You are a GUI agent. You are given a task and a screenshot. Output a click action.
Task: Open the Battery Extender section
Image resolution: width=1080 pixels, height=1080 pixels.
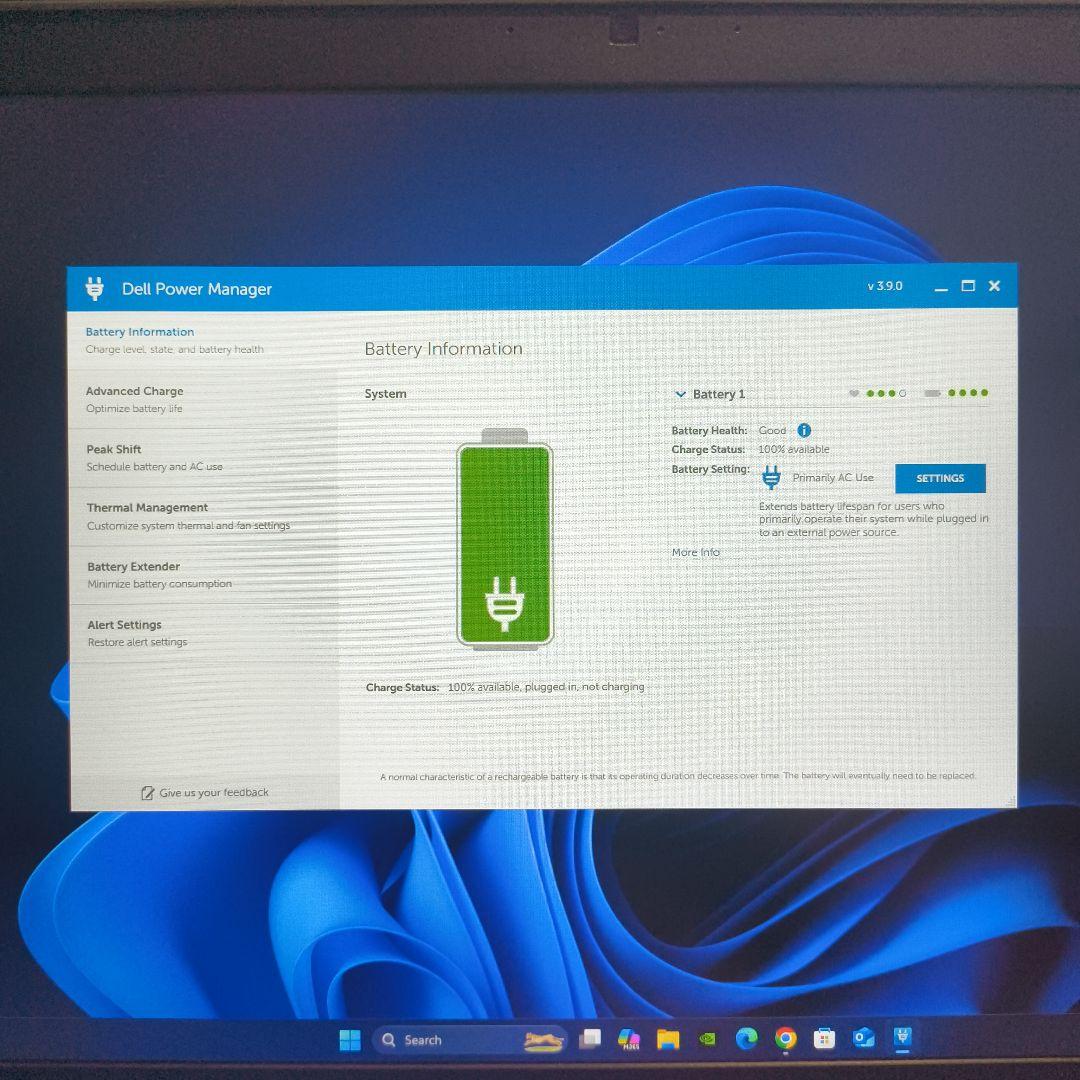click(133, 566)
